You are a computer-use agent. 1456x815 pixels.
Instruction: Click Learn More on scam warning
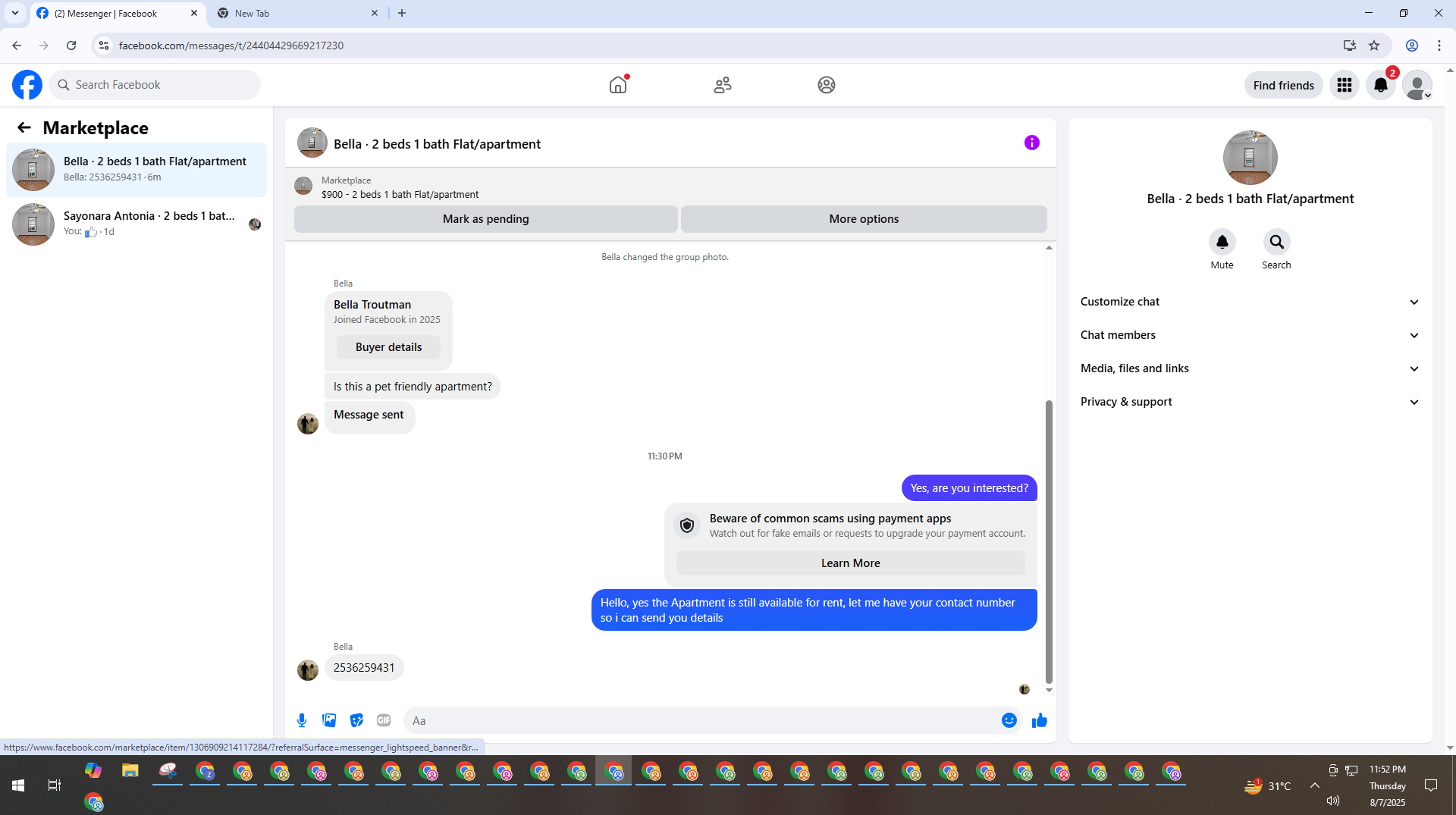point(850,563)
